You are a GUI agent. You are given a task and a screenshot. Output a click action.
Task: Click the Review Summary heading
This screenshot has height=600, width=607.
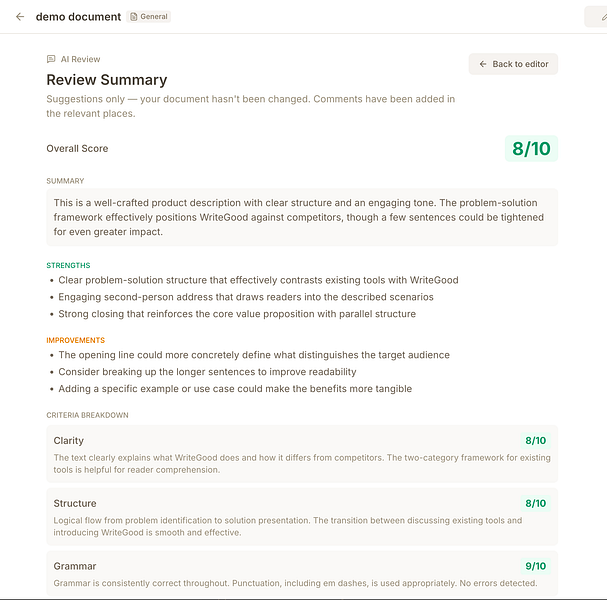click(107, 80)
